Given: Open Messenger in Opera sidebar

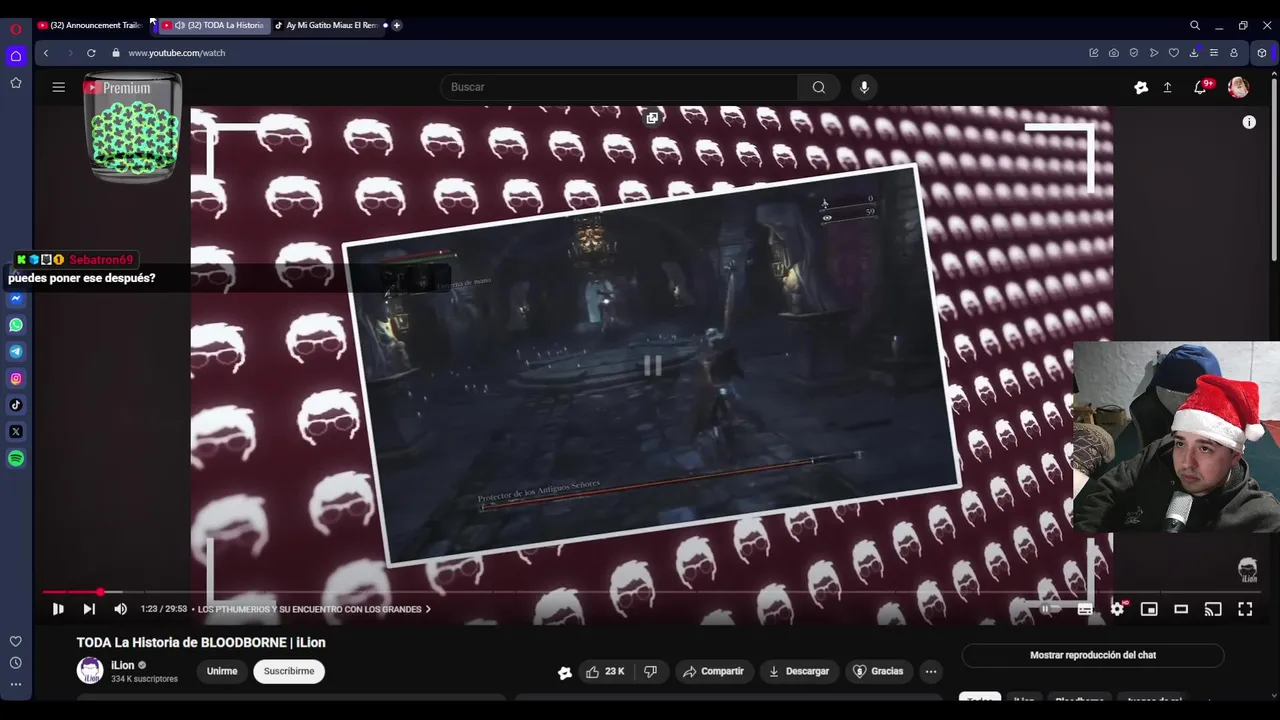Looking at the screenshot, I should (x=16, y=298).
